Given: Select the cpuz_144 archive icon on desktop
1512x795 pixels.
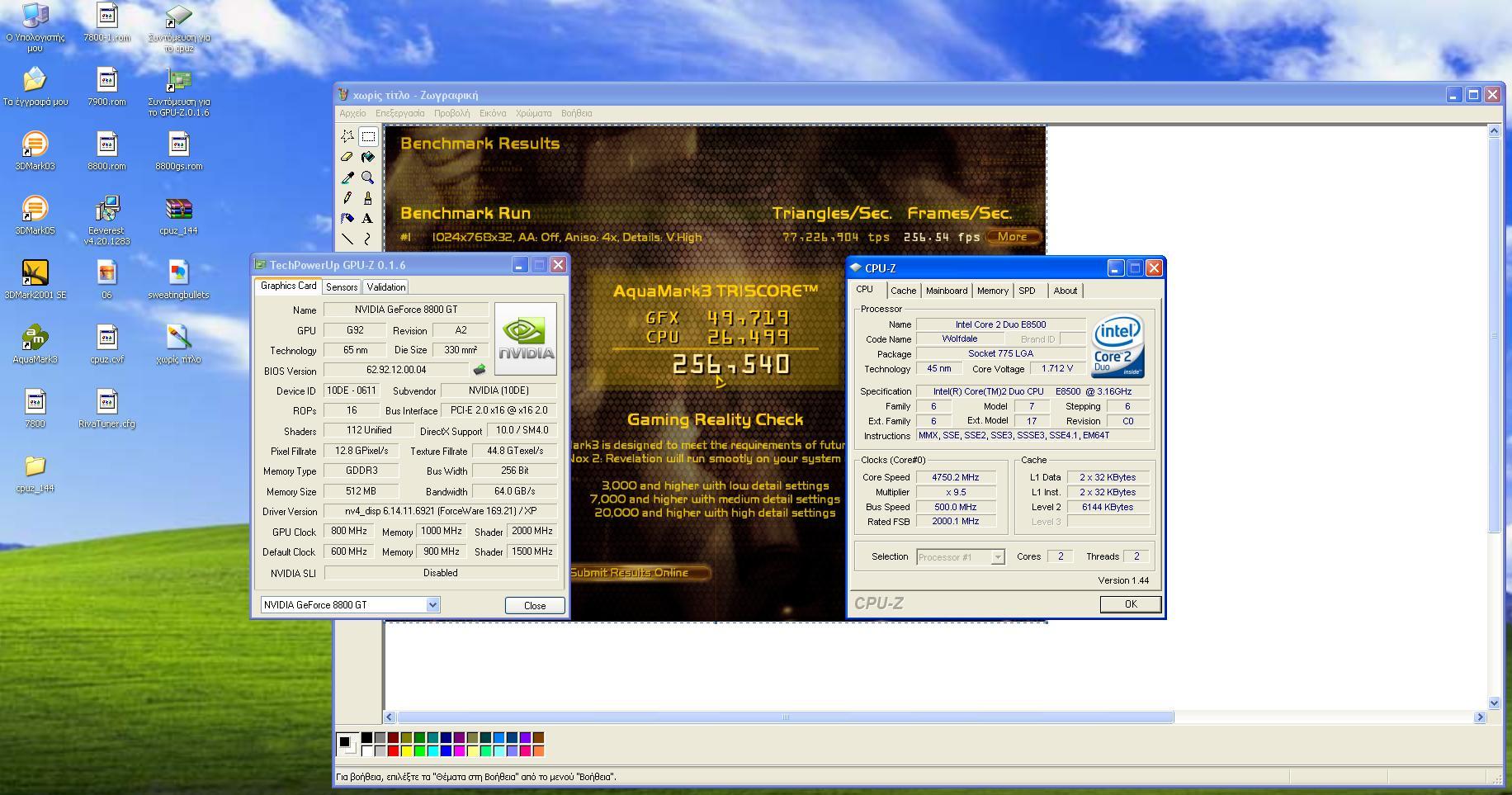Looking at the screenshot, I should tap(178, 215).
